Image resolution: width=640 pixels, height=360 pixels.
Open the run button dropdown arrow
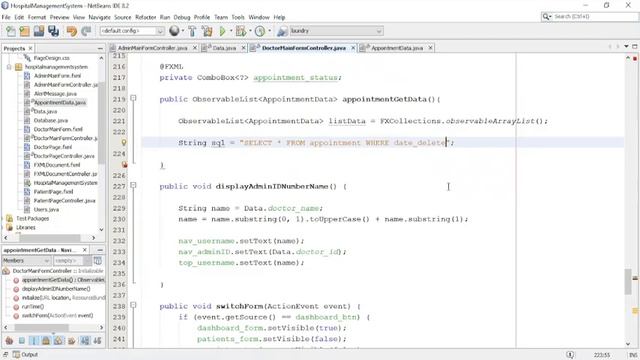231,31
